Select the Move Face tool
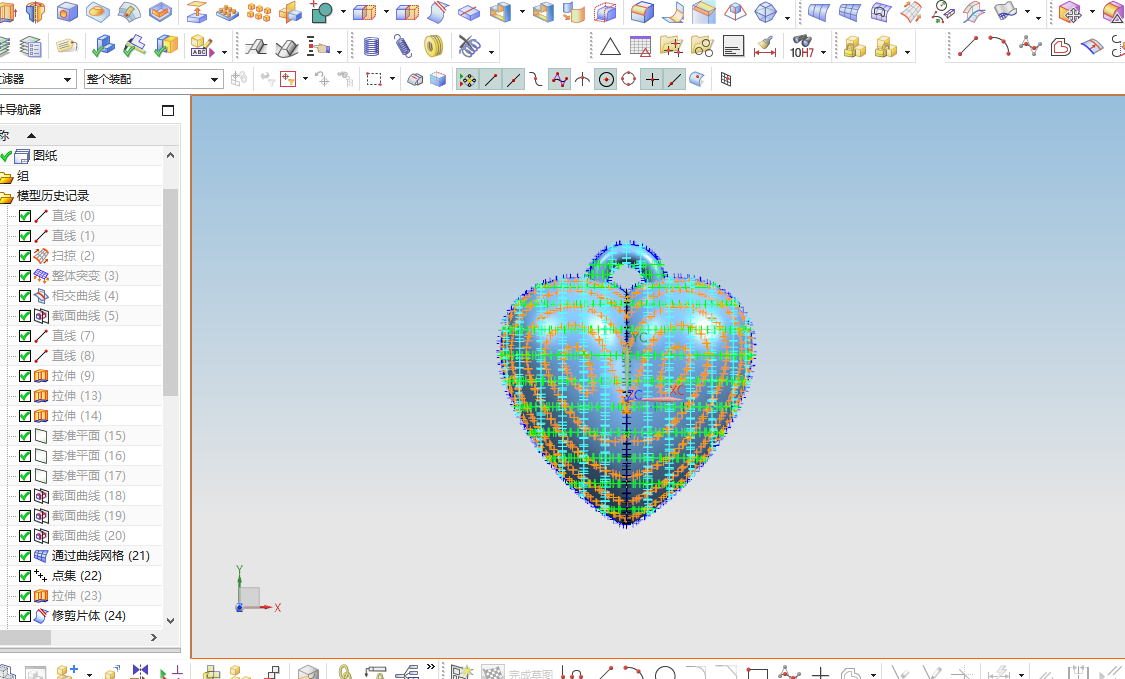The image size is (1125, 679). [1069, 11]
